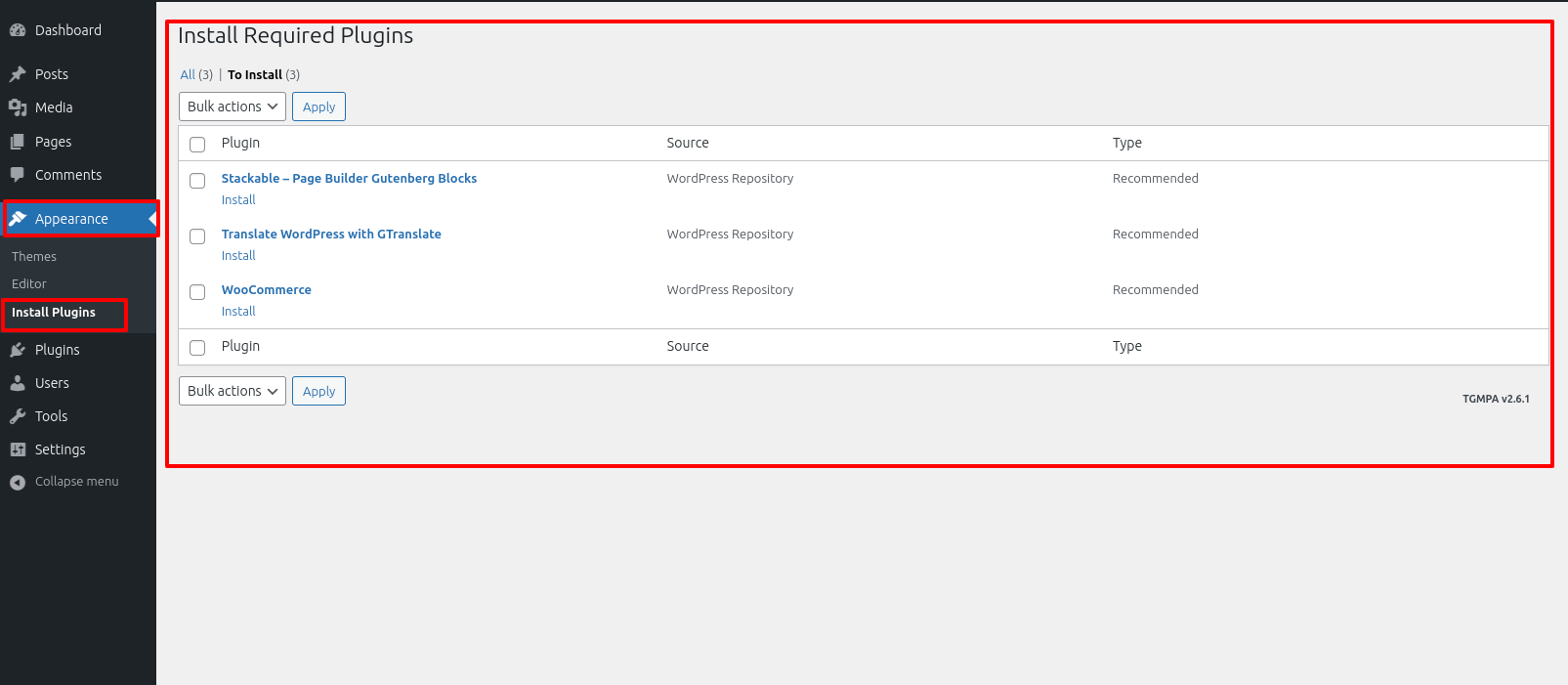Viewport: 1568px width, 685px height.
Task: Click Recommended in the GTranslate row
Action: tap(1156, 235)
